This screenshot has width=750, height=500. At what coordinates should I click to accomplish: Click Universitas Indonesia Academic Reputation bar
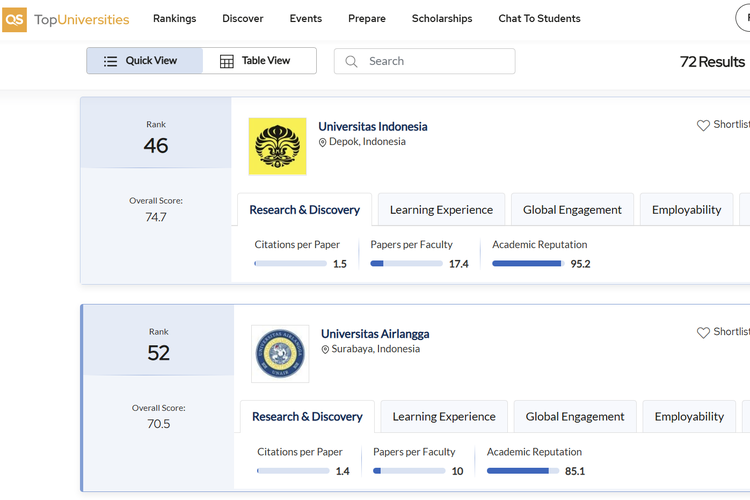528,264
